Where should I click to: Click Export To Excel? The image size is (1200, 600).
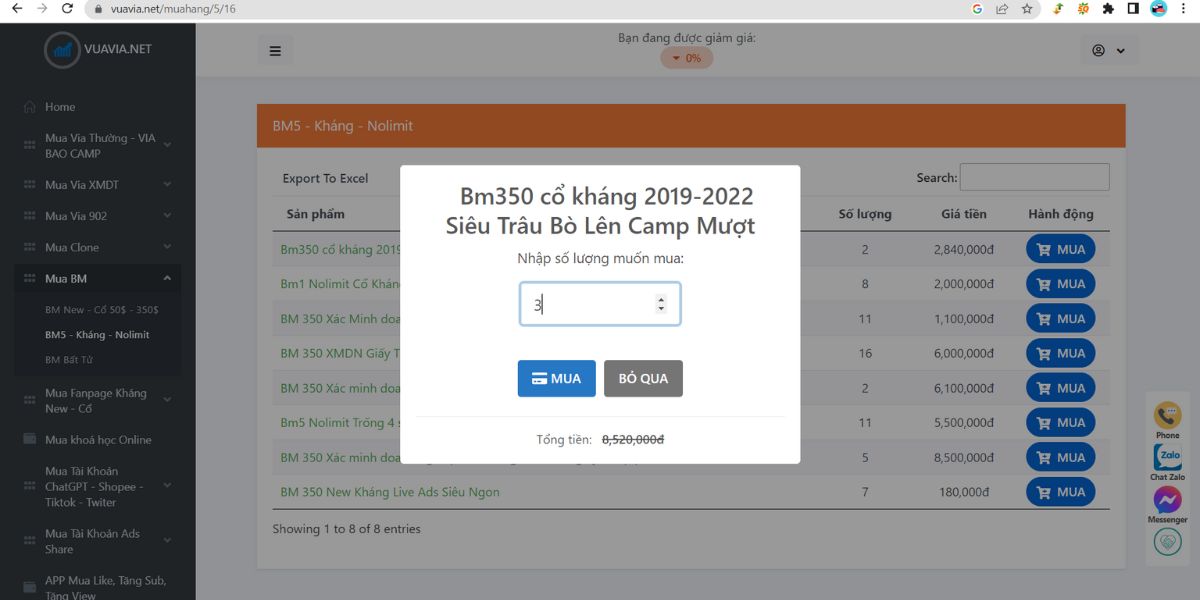click(x=325, y=178)
